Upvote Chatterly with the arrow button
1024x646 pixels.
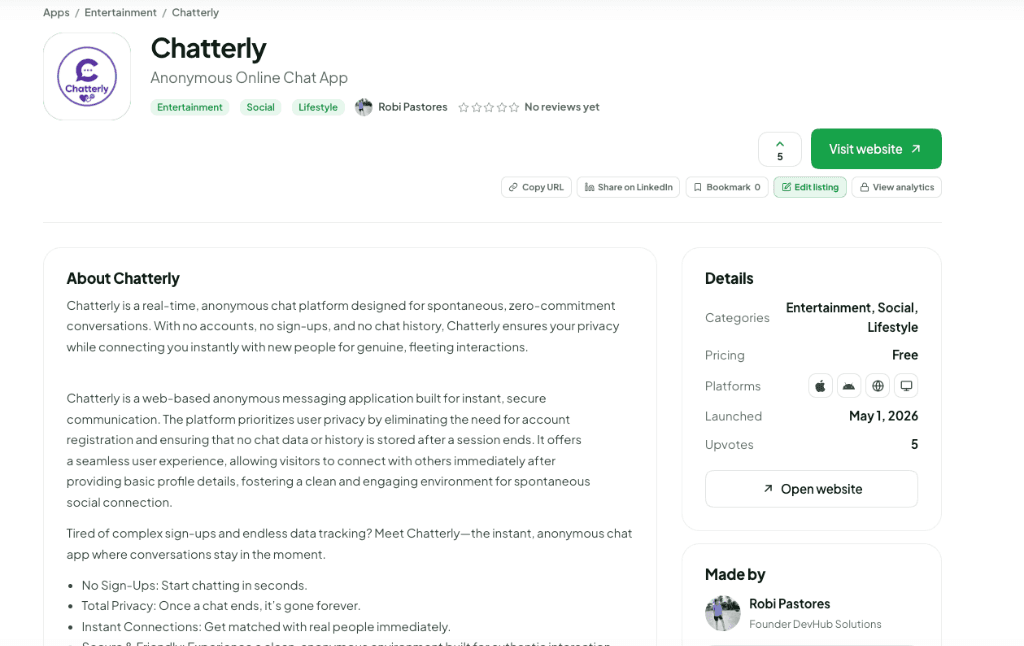pos(780,150)
